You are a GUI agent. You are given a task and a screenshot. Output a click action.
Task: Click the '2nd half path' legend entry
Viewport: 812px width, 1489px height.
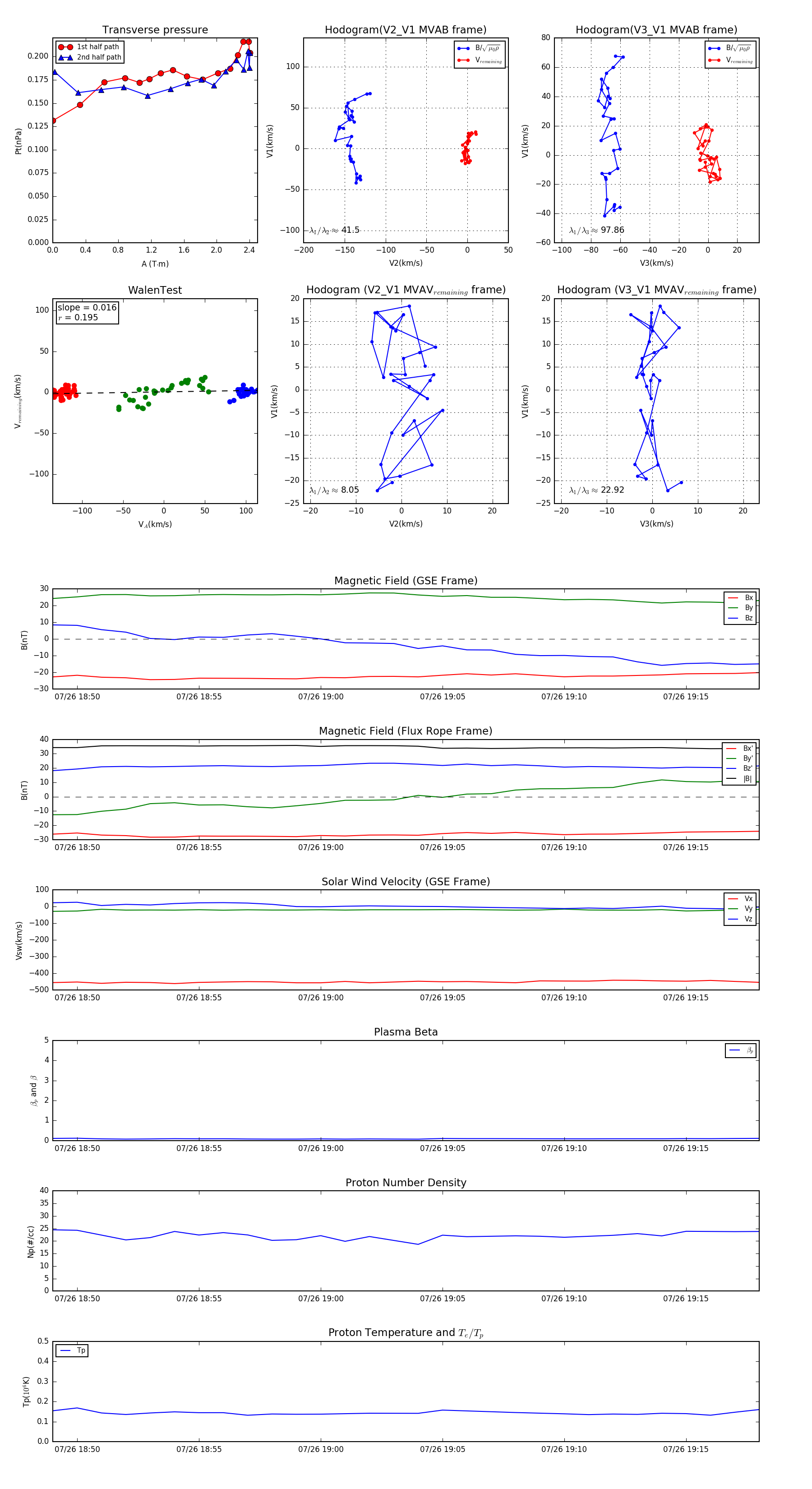click(90, 57)
